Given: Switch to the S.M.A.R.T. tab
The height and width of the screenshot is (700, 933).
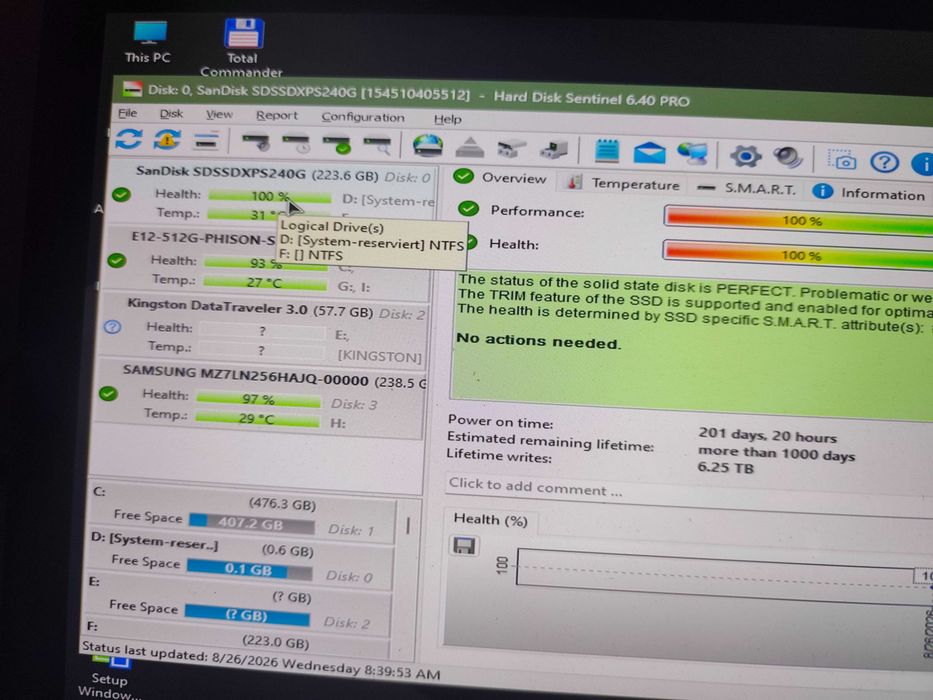Looking at the screenshot, I should click(749, 189).
